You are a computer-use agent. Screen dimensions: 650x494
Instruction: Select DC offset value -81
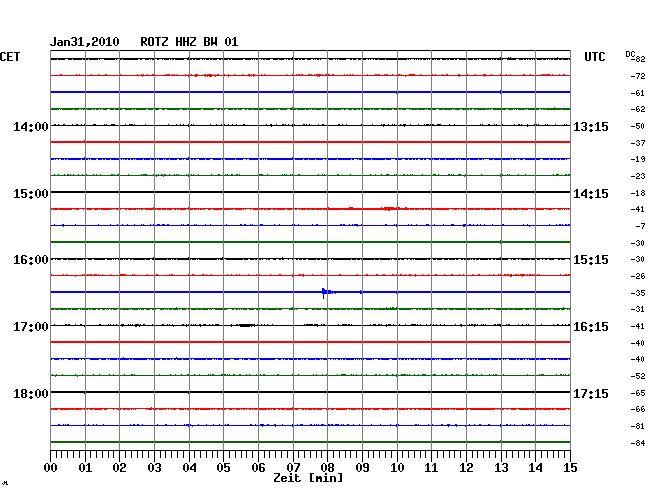coord(638,426)
